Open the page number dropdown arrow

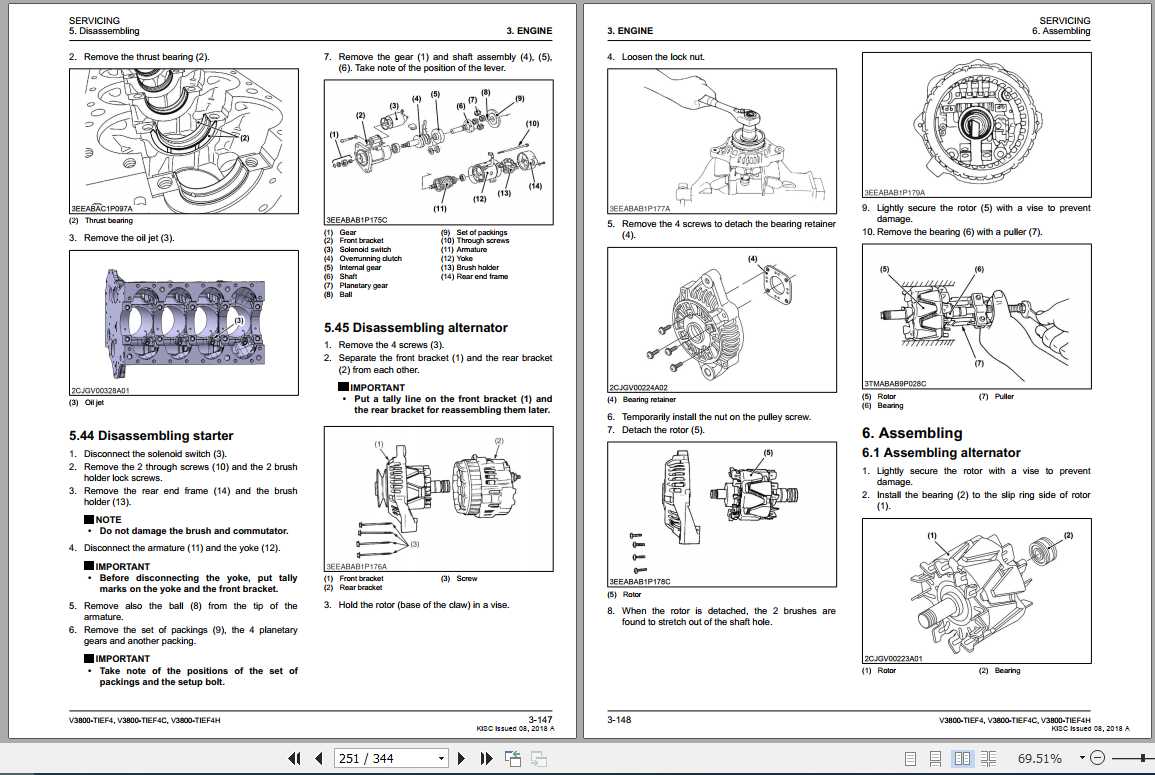point(440,758)
